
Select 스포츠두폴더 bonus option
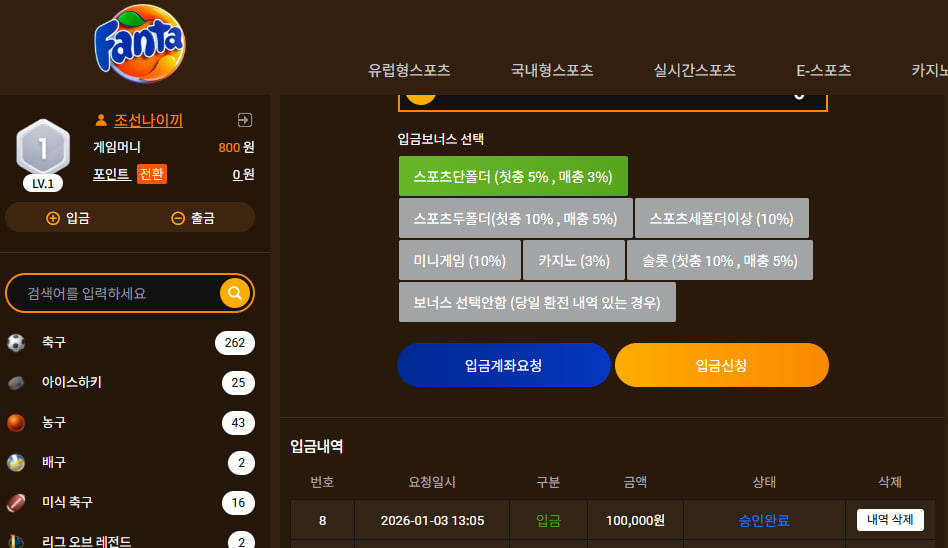click(516, 218)
